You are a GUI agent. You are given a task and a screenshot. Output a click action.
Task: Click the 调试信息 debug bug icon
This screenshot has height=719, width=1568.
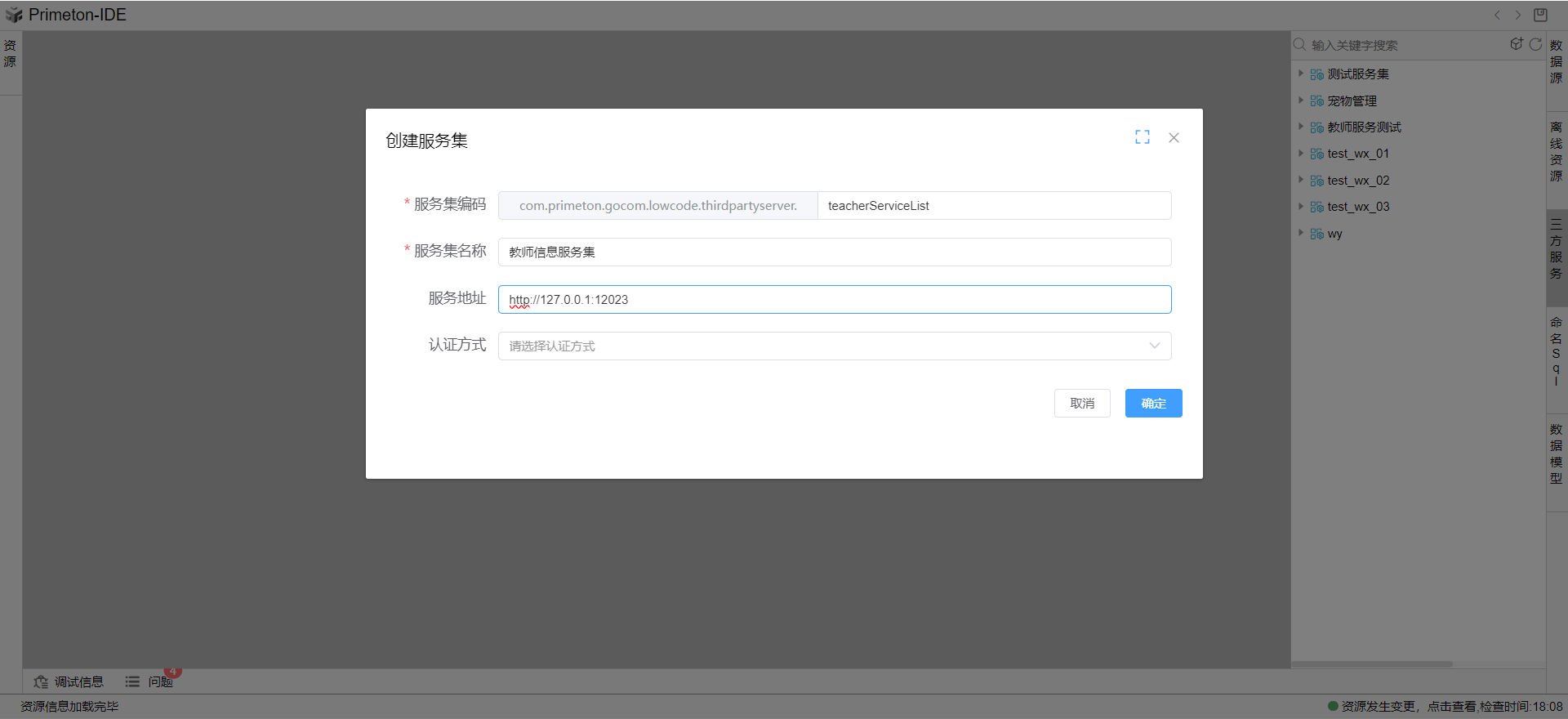[41, 681]
